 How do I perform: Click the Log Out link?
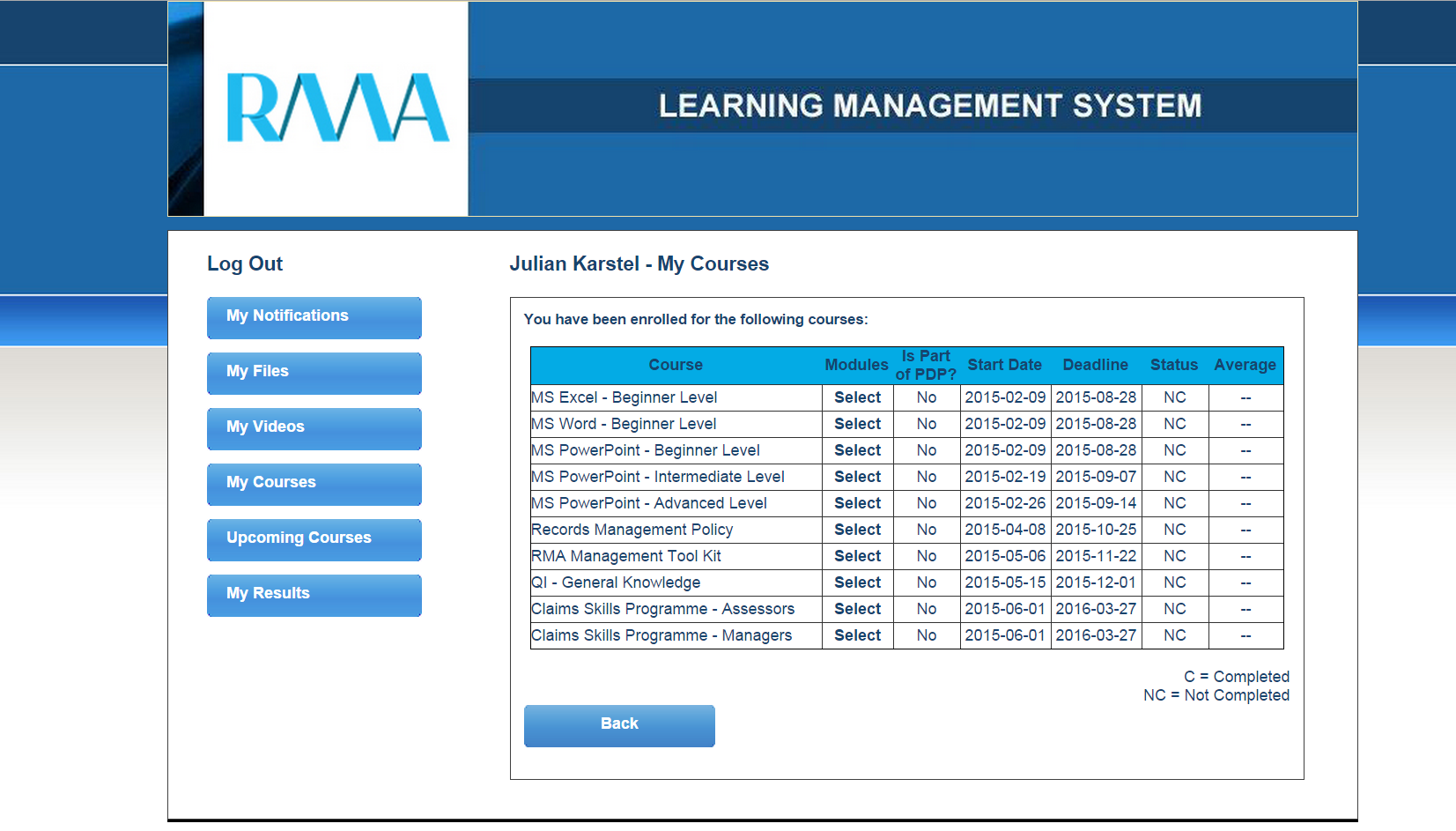point(245,263)
